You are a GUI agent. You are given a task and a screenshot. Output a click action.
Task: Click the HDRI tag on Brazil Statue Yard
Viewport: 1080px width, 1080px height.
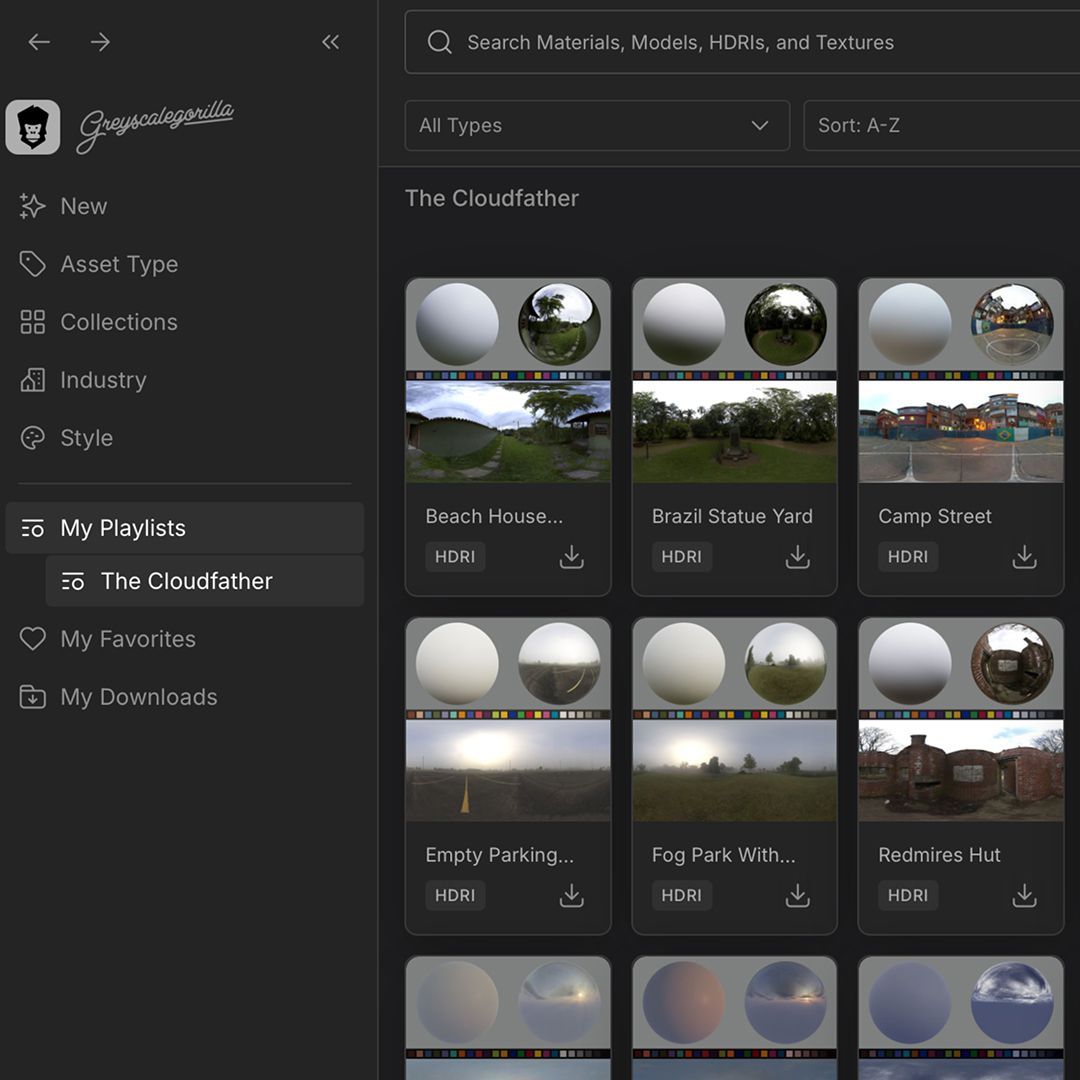pyautogui.click(x=681, y=557)
